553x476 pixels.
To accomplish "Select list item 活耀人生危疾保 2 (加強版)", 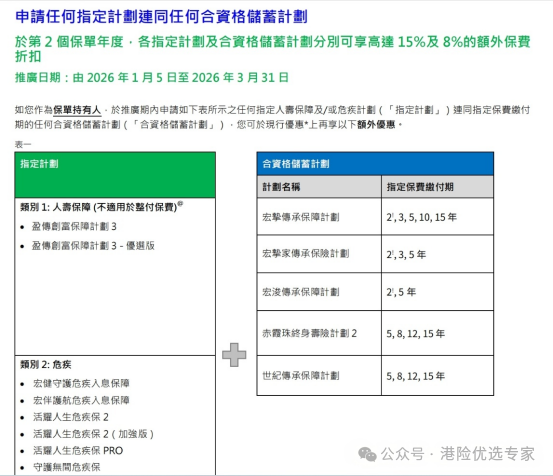I will (93, 434).
